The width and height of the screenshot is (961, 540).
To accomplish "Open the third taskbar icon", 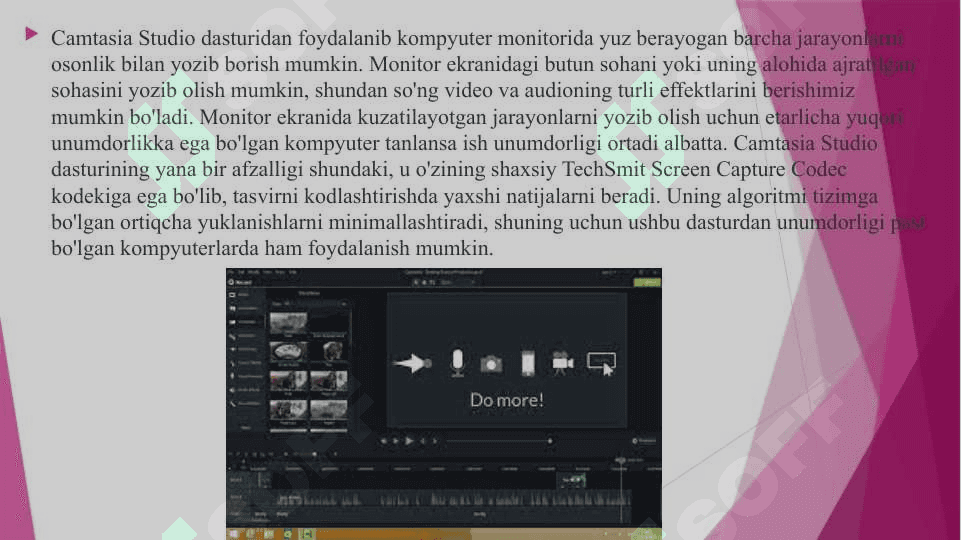I will (x=268, y=534).
